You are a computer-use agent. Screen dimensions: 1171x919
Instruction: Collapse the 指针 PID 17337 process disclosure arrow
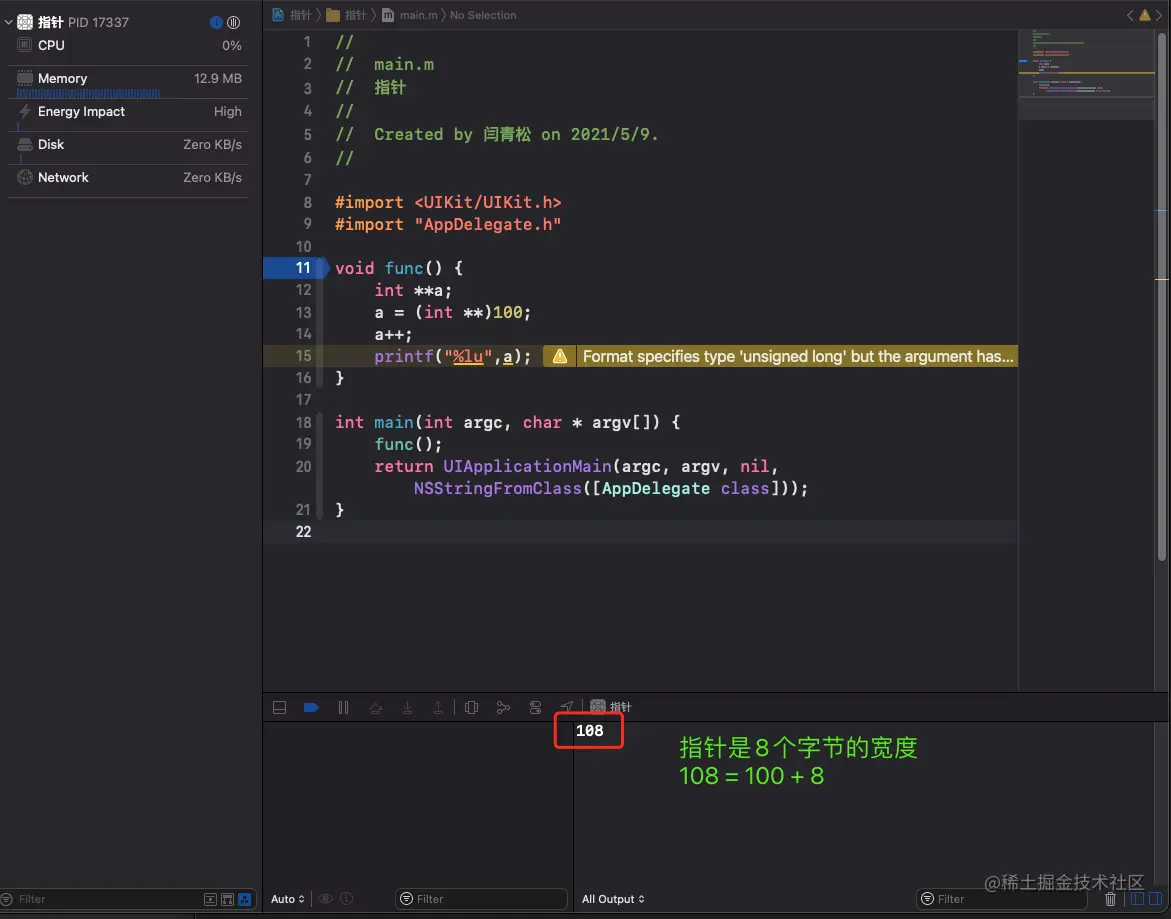tap(8, 22)
